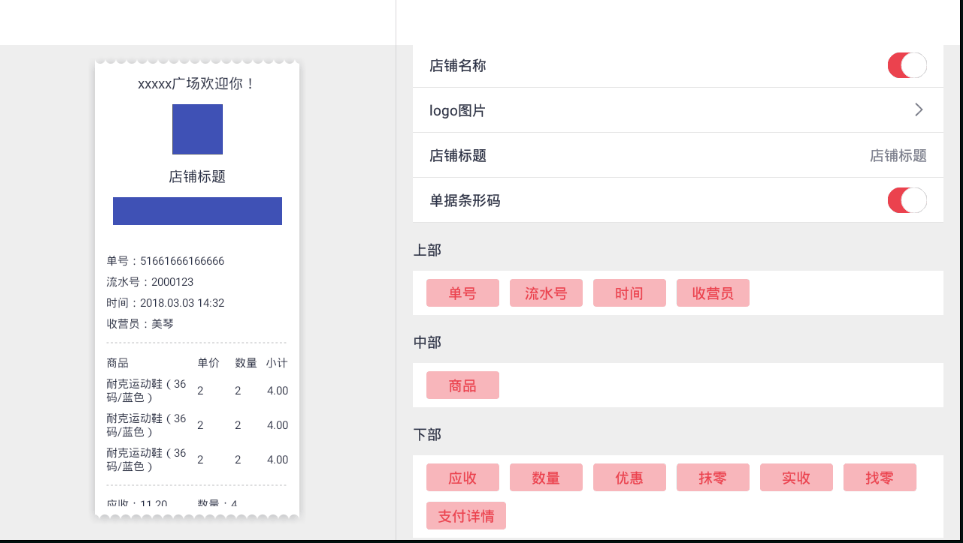Click the 小计 column header on receipt

(x=276, y=363)
